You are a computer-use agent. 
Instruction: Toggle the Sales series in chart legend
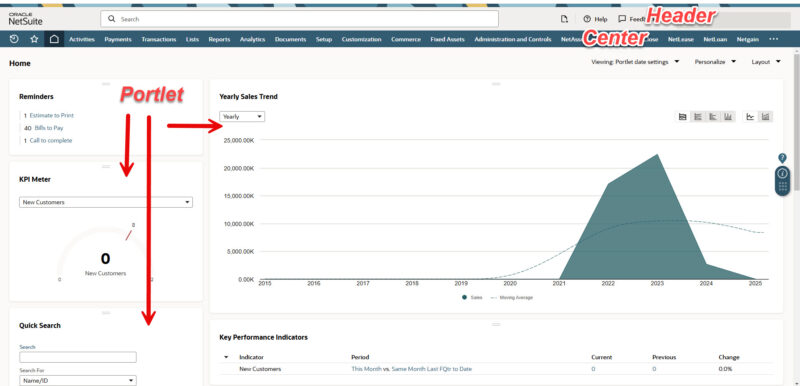(x=472, y=297)
